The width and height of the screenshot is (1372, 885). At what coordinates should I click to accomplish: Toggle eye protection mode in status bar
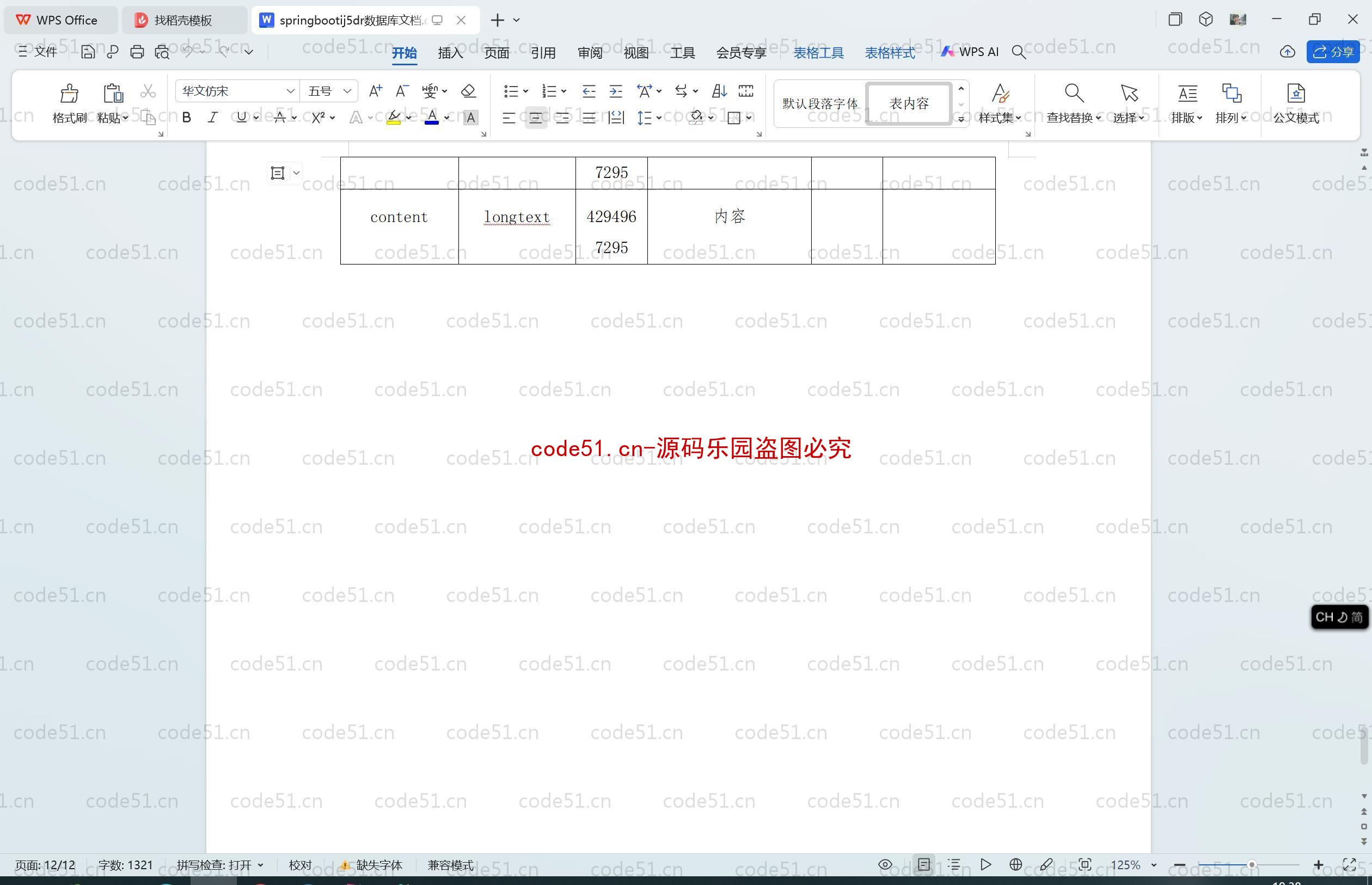(885, 864)
